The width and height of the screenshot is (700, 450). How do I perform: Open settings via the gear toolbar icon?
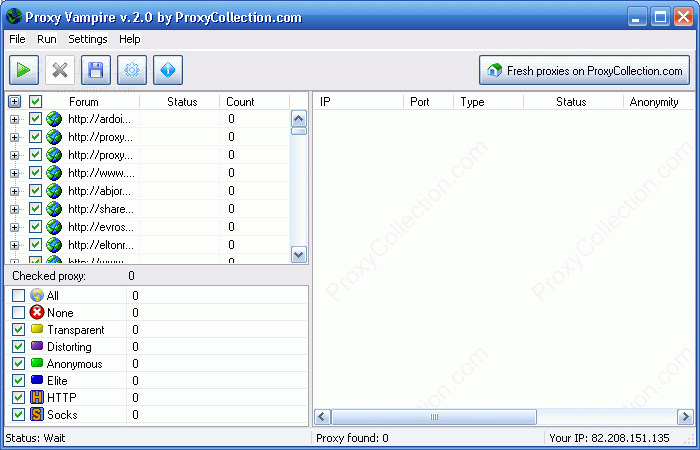pos(132,70)
